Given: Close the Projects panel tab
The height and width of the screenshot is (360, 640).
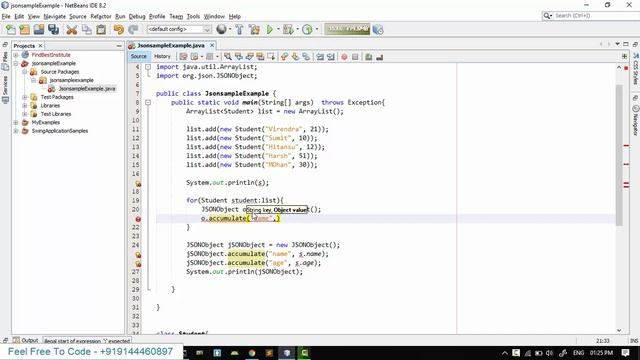Looking at the screenshot, I should 40,46.
